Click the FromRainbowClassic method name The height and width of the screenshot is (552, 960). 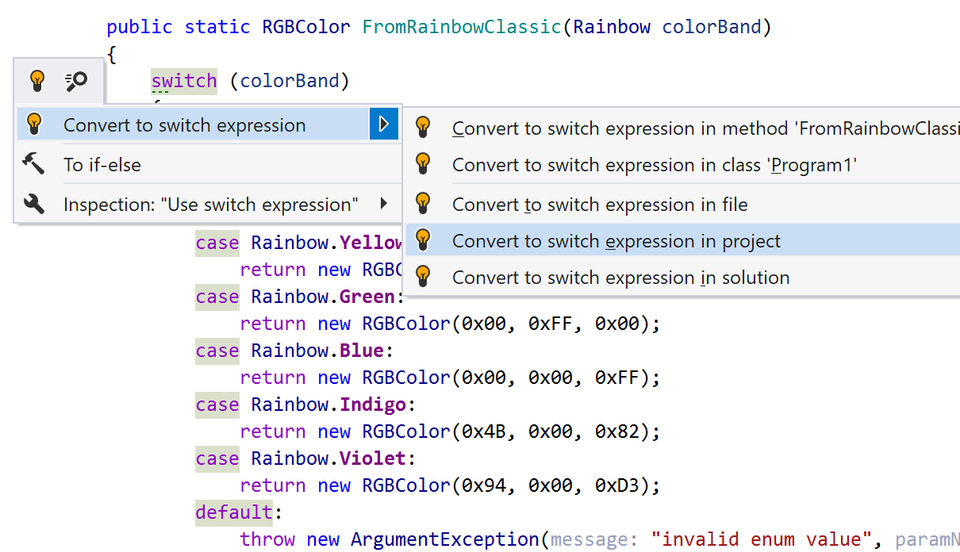click(461, 27)
